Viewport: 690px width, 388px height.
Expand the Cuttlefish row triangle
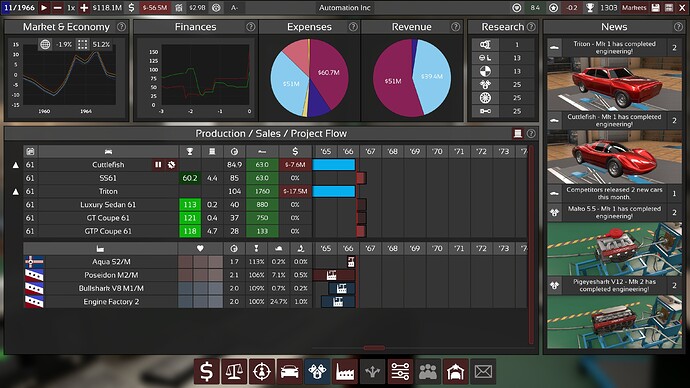tap(15, 165)
